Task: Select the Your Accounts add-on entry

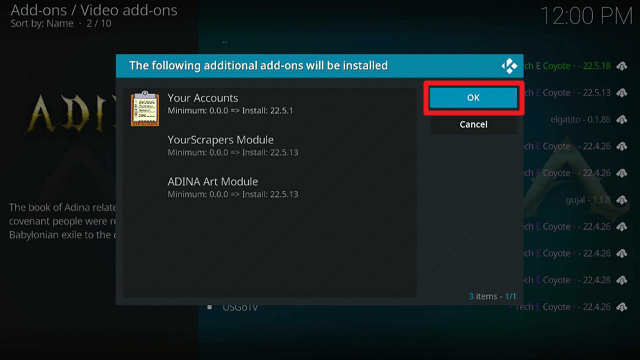Action: (x=269, y=108)
